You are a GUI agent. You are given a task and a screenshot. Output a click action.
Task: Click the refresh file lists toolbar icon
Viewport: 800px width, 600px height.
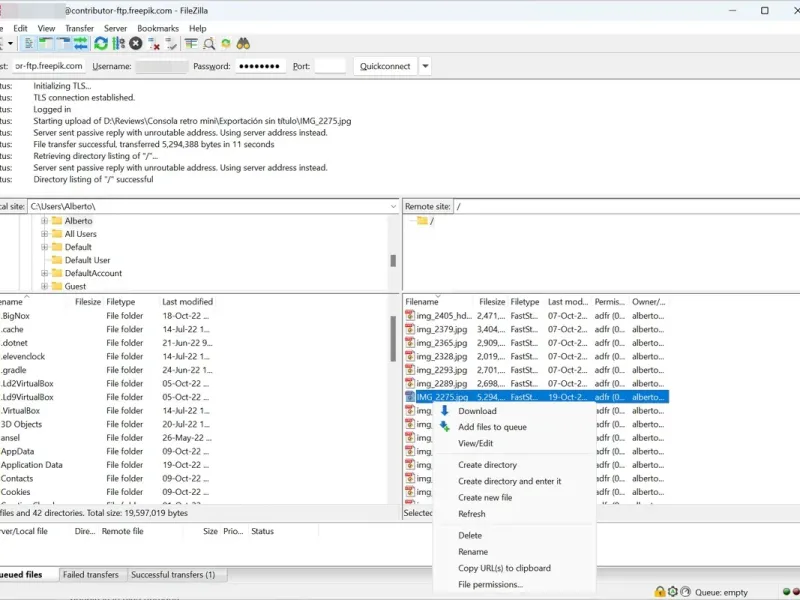[101, 44]
